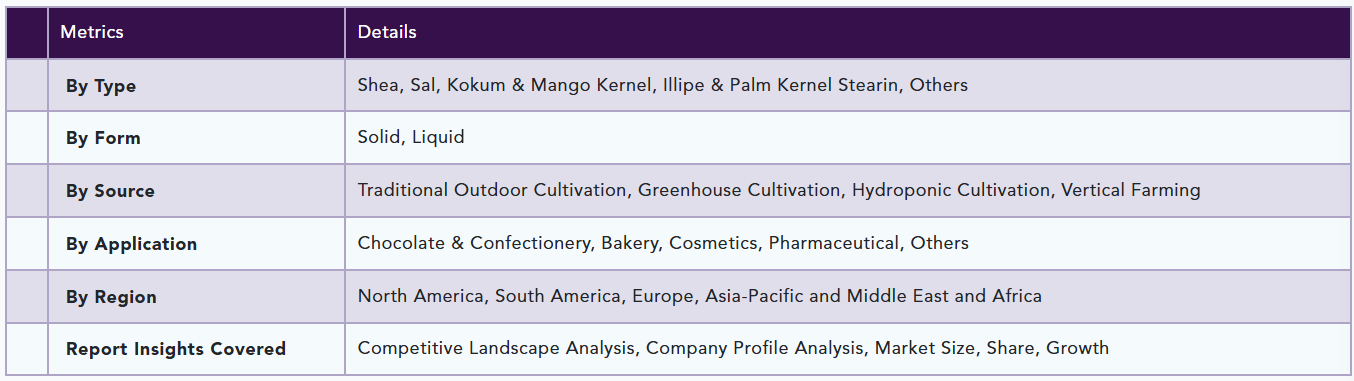Select the Report Insights Covered label
The height and width of the screenshot is (381, 1354).
[x=176, y=349]
